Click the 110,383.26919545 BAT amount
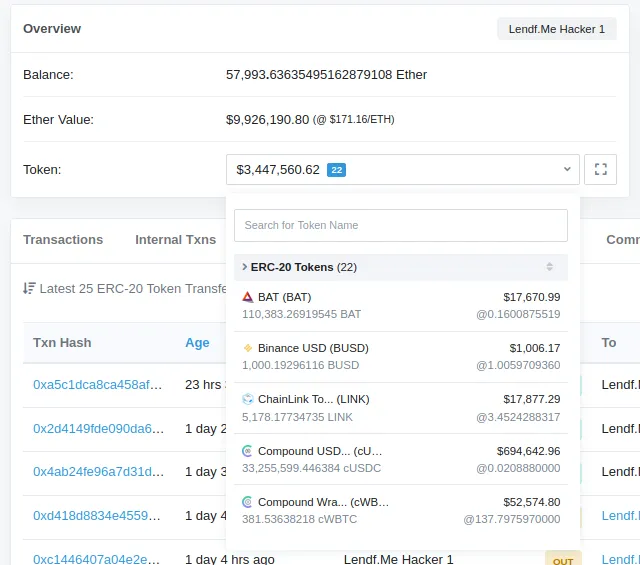The width and height of the screenshot is (640, 565). (301, 314)
